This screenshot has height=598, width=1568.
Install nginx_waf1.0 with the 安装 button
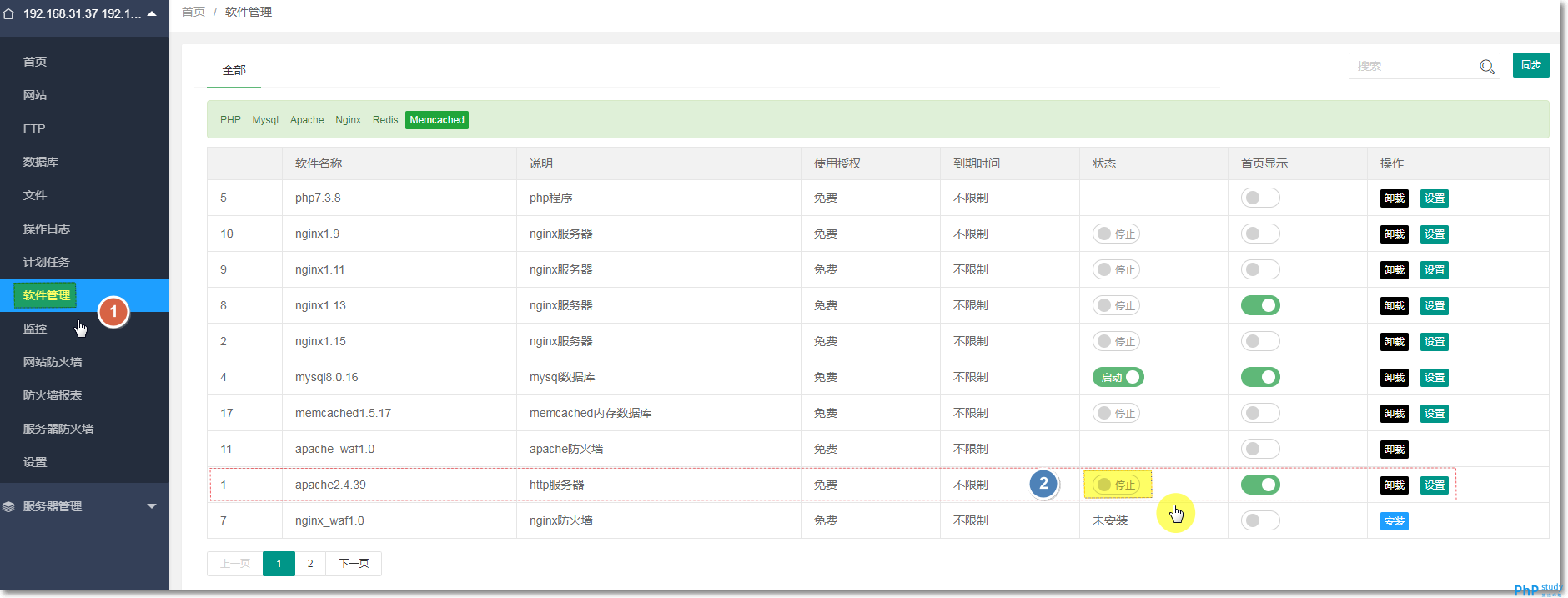(1394, 521)
